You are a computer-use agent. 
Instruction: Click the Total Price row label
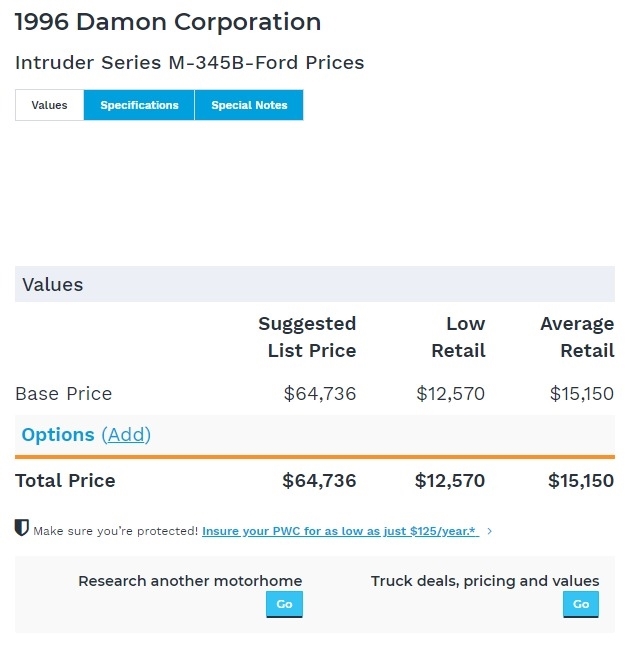point(65,481)
